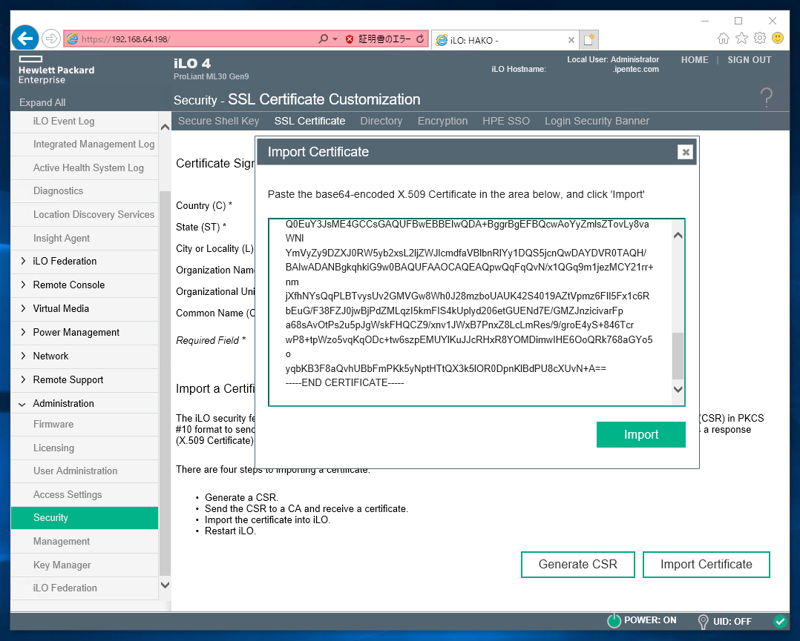
Task: Click the green Import button
Action: [641, 434]
